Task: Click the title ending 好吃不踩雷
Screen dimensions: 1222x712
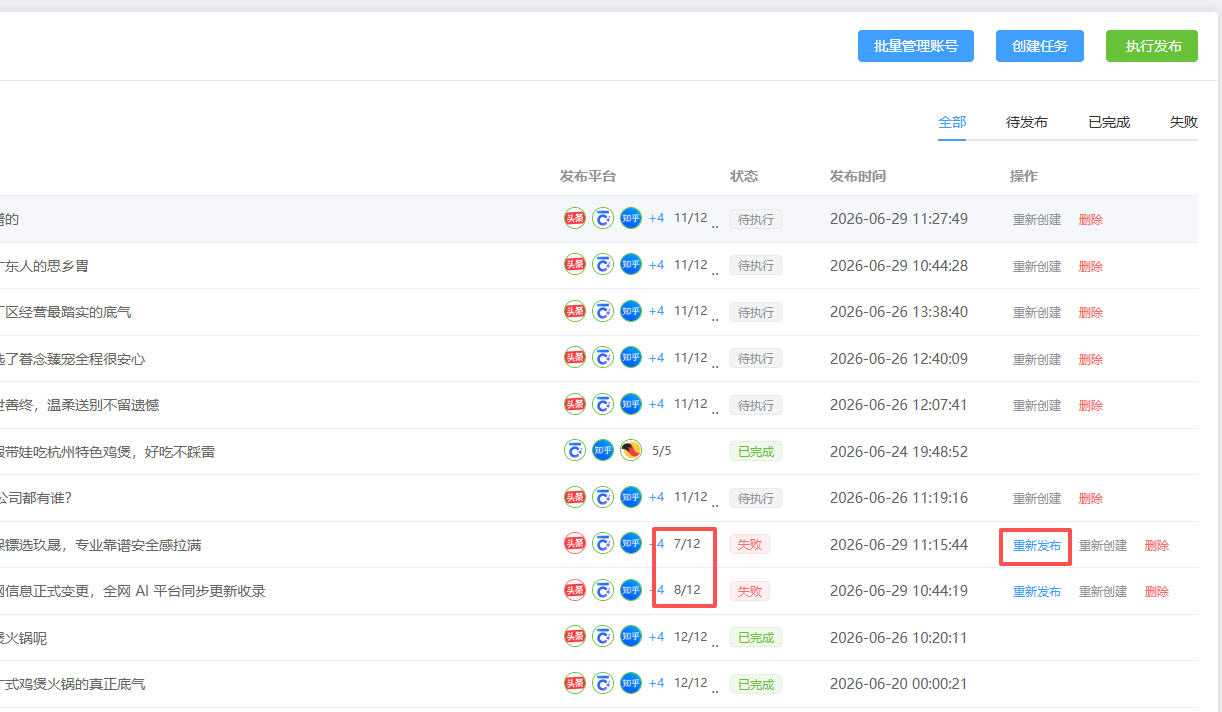Action: (107, 452)
